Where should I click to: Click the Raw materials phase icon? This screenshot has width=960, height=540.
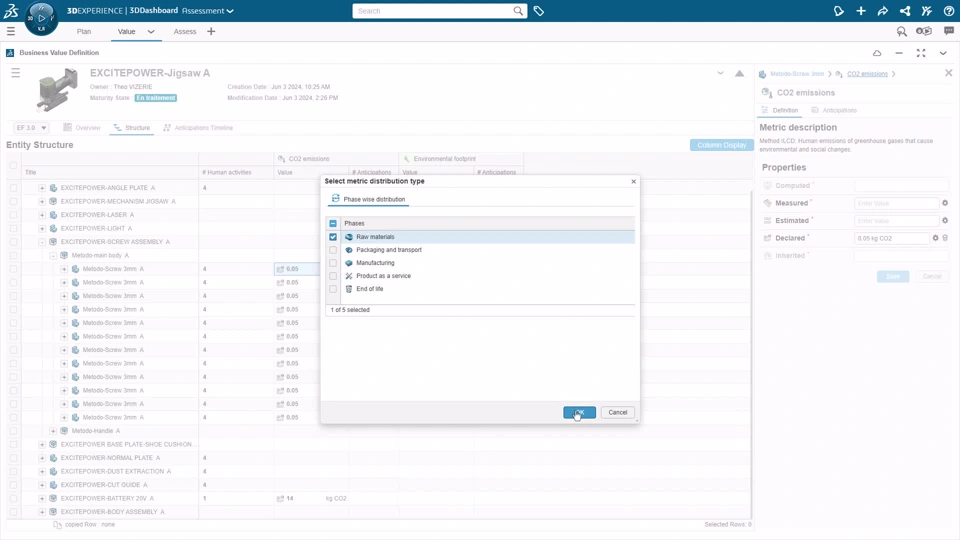pos(349,237)
